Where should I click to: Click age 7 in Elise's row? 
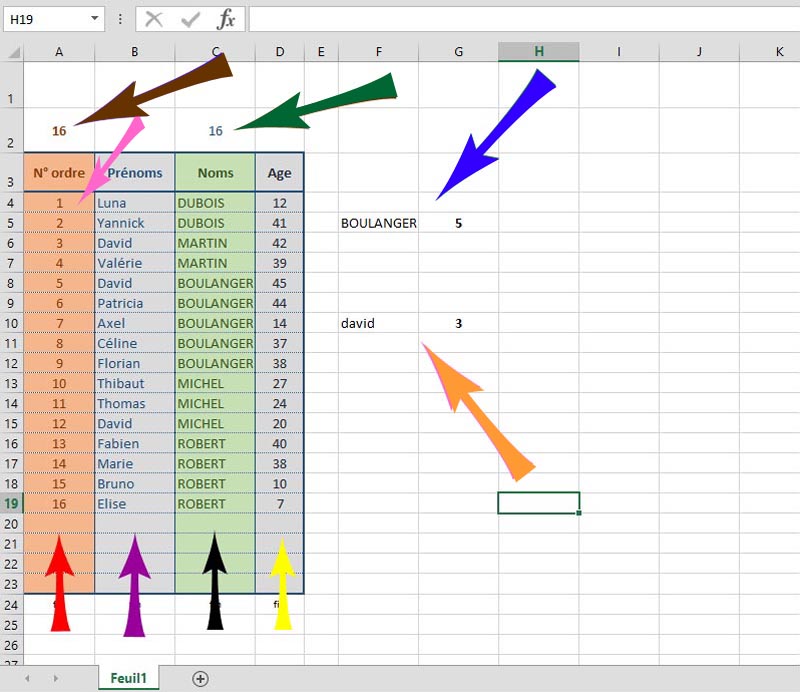280,504
